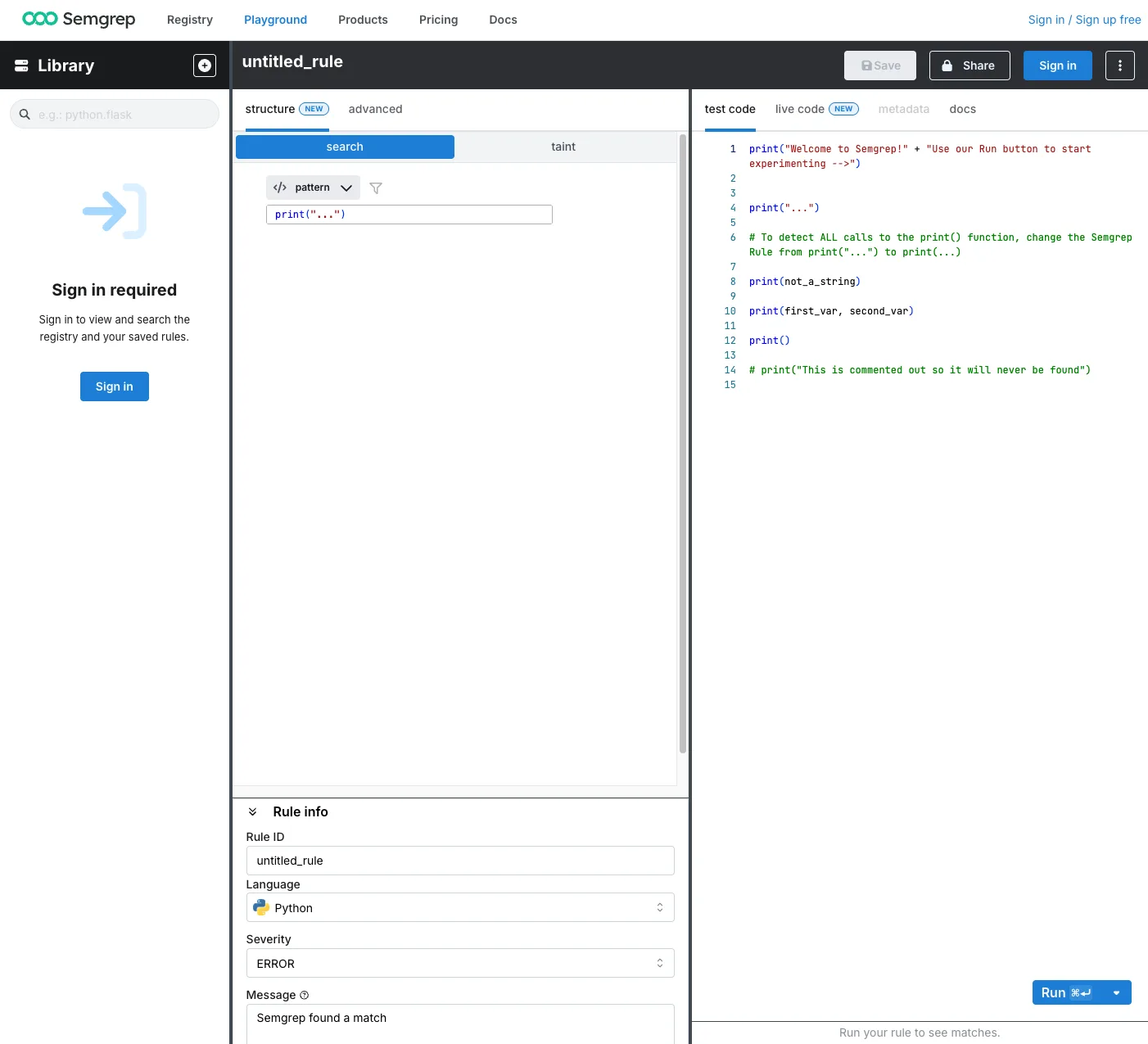Click the Sign in required heading
This screenshot has height=1044, width=1148.
pos(115,290)
